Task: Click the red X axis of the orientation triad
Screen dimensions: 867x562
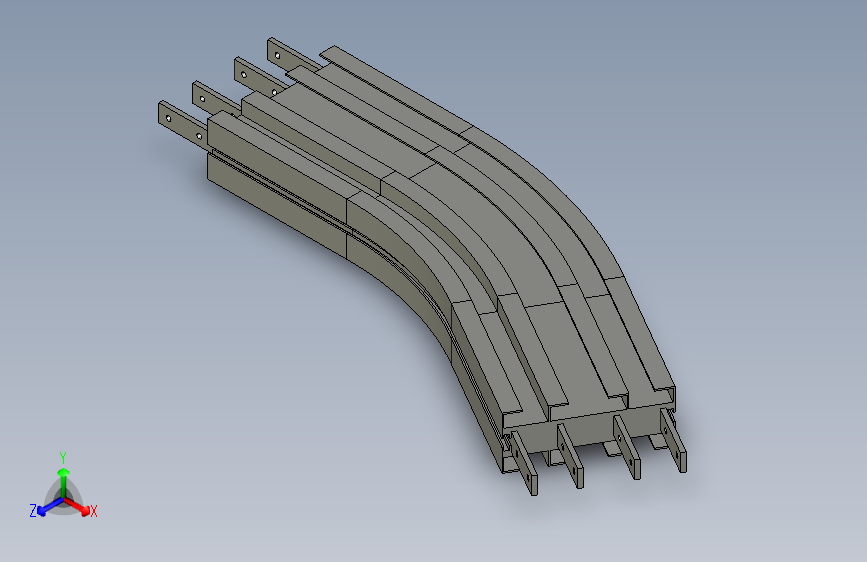Action: (77, 506)
